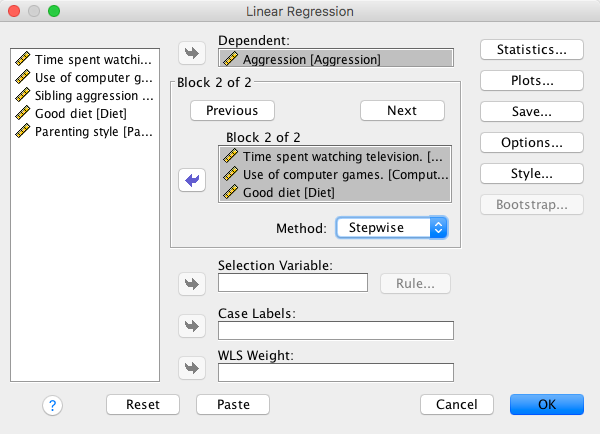Open the Method dropdown set to Stepwise
600x434 pixels.
click(391, 228)
